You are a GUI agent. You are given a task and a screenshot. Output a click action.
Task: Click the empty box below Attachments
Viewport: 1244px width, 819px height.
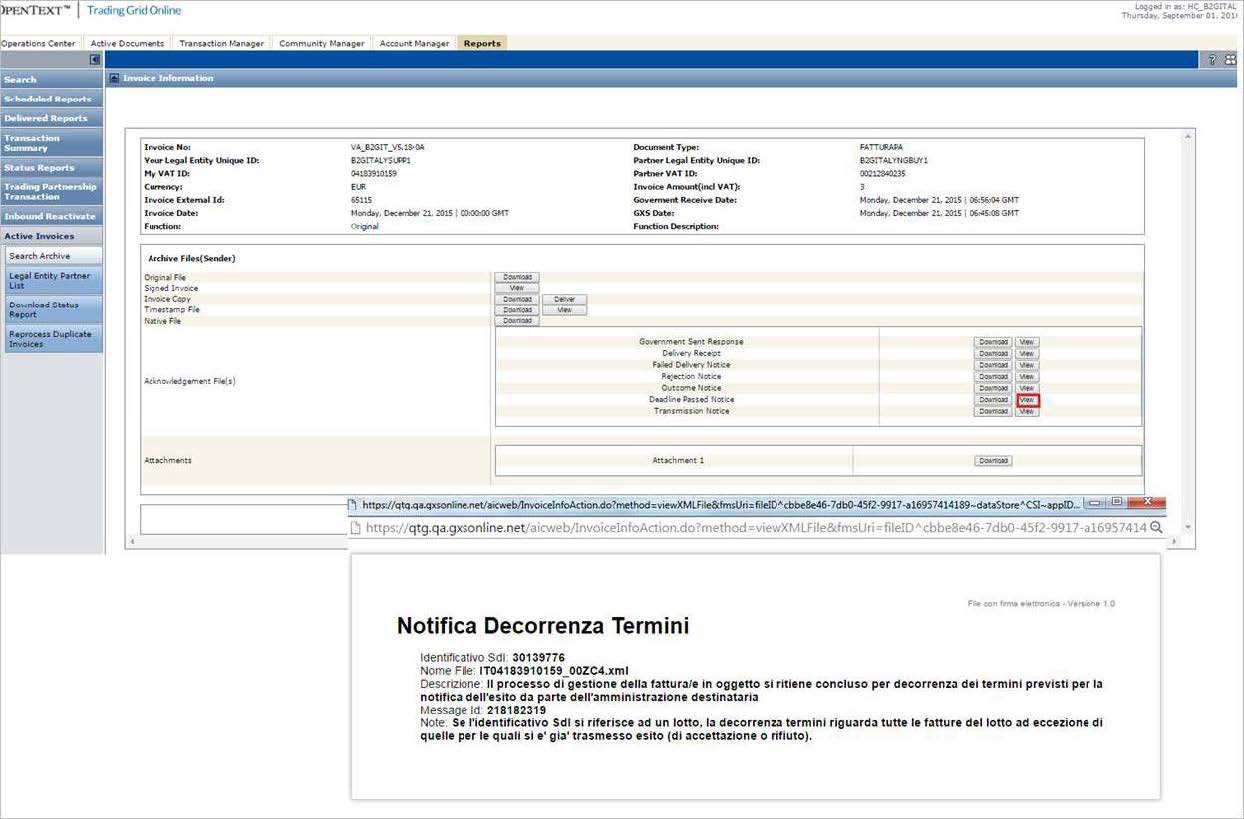coord(245,519)
